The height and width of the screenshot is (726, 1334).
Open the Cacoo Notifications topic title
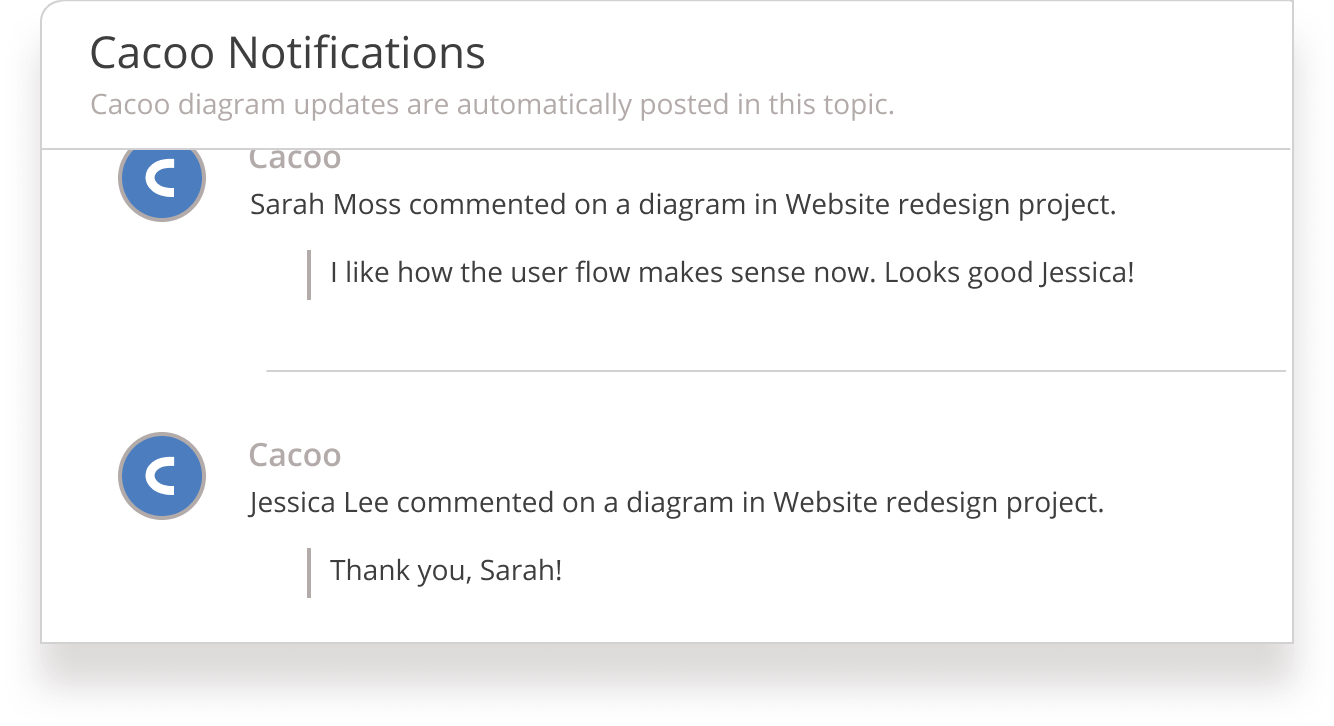click(x=288, y=53)
